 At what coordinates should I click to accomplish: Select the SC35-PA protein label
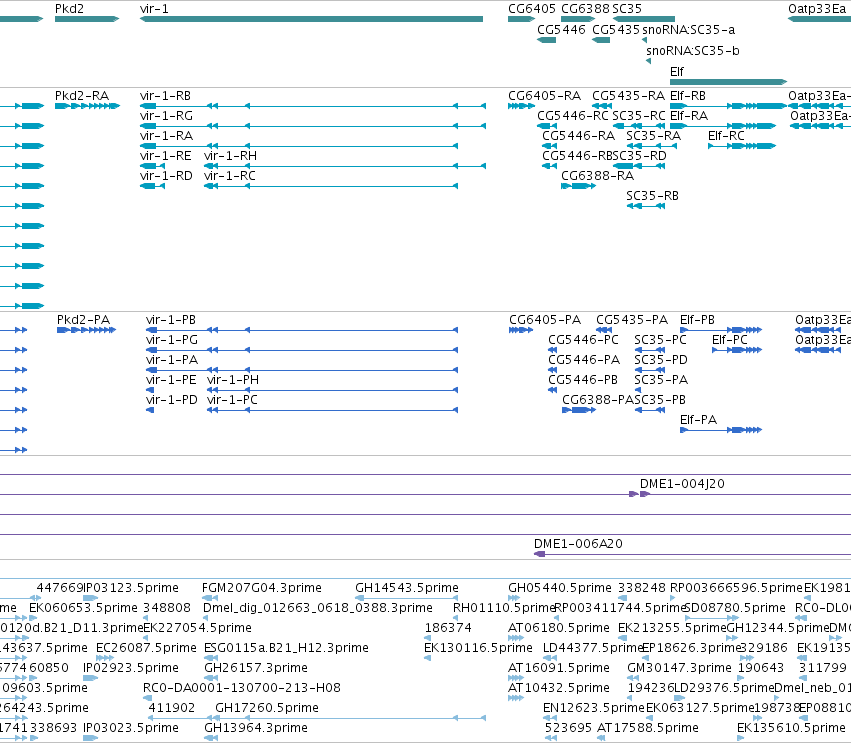661,380
